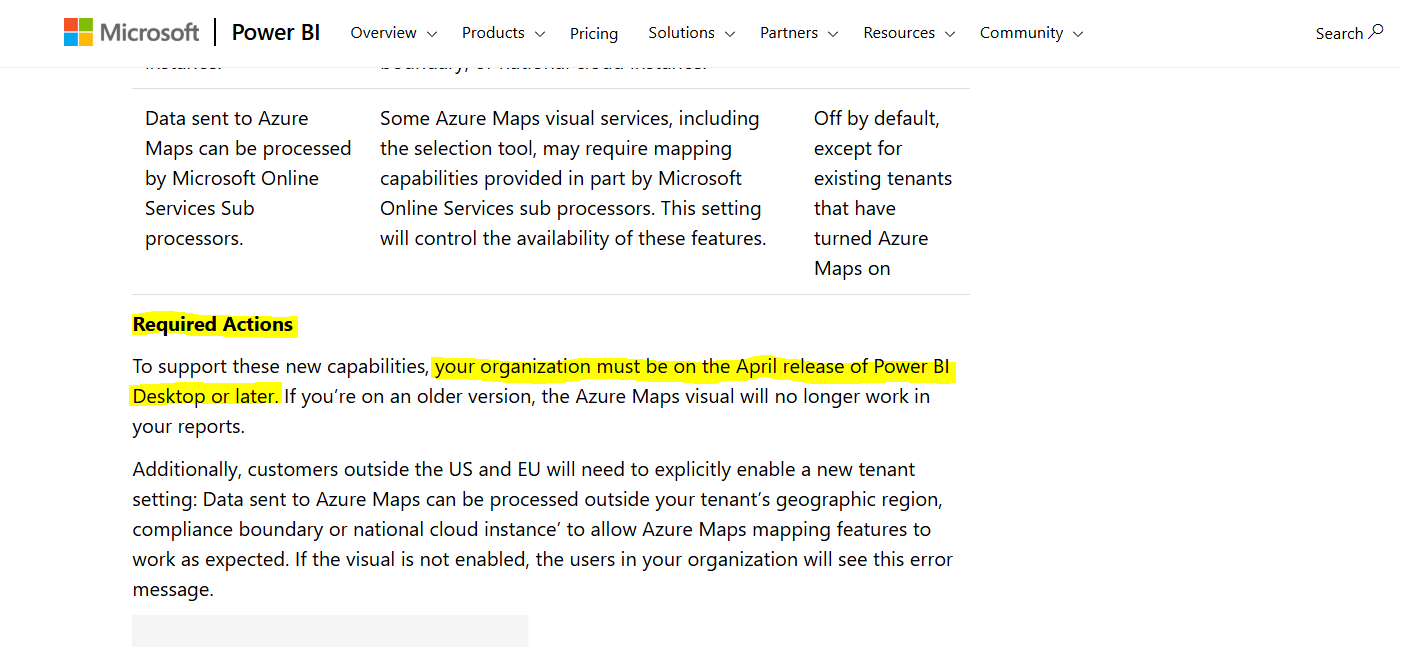1401x647 pixels.
Task: Click the 'Required Actions' heading
Action: 213,324
